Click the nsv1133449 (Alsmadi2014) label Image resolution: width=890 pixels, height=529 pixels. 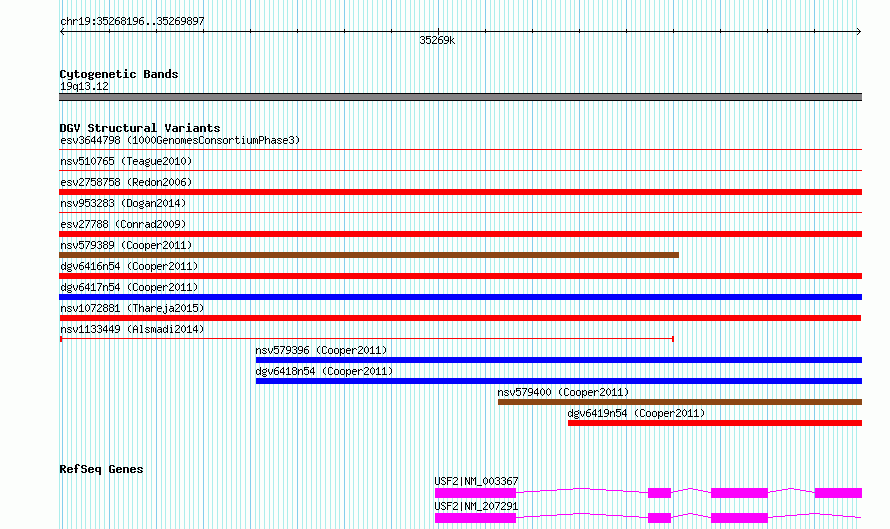tap(132, 329)
